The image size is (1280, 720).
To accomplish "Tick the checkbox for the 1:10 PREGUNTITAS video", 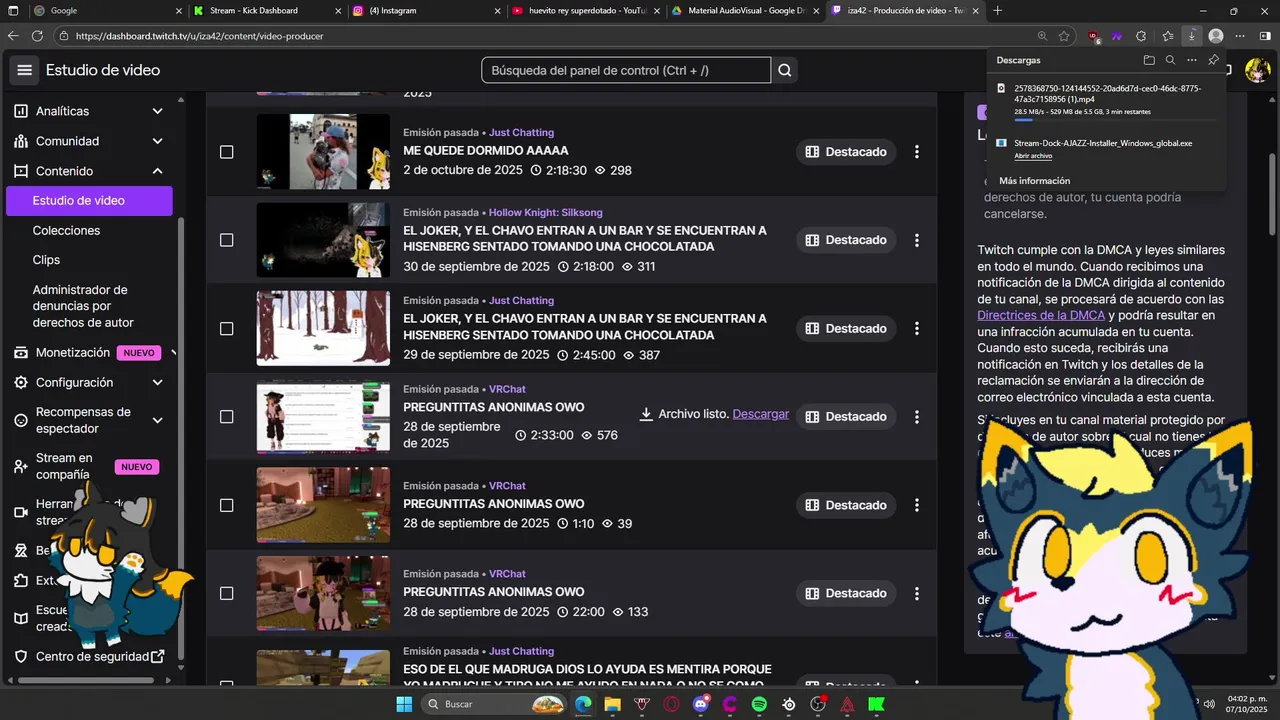I will (226, 505).
